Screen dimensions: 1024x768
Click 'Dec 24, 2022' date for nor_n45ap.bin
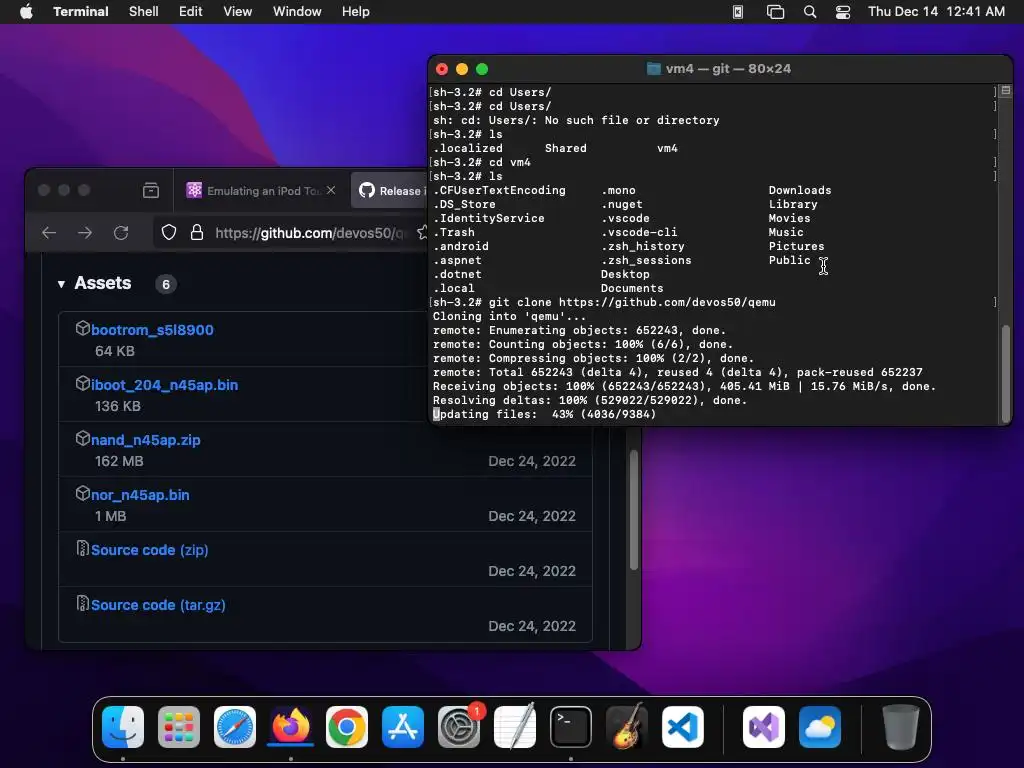[x=532, y=516]
